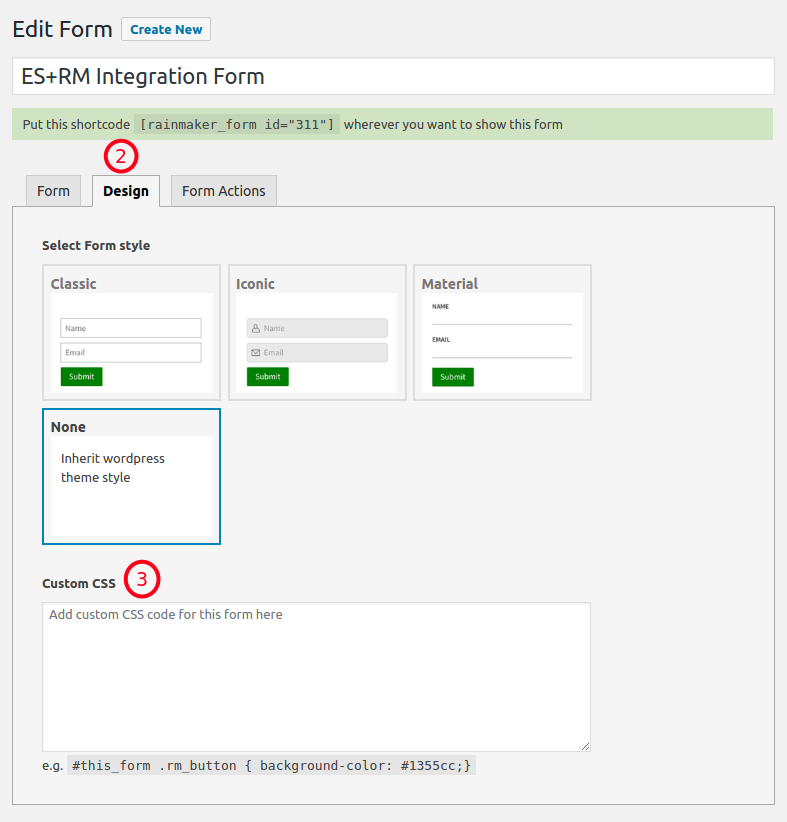Click the rainmaker_form shortcode text

click(237, 124)
